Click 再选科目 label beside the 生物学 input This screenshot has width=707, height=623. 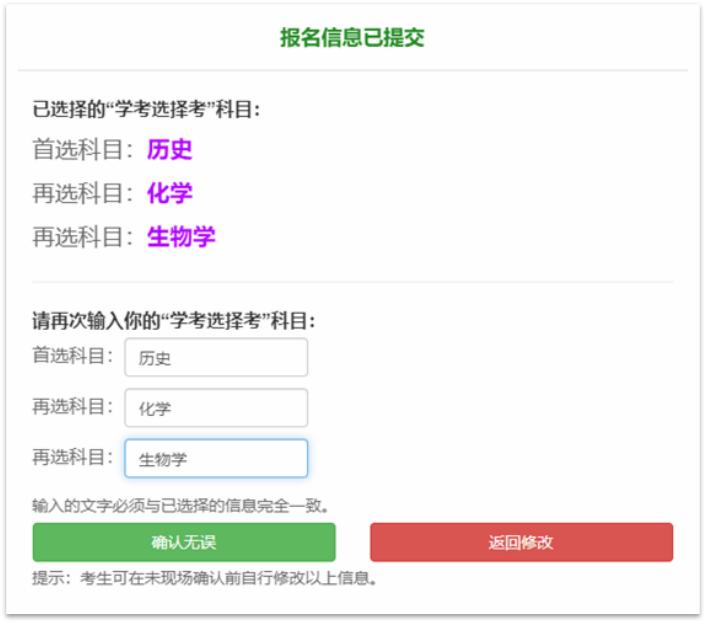(72, 457)
